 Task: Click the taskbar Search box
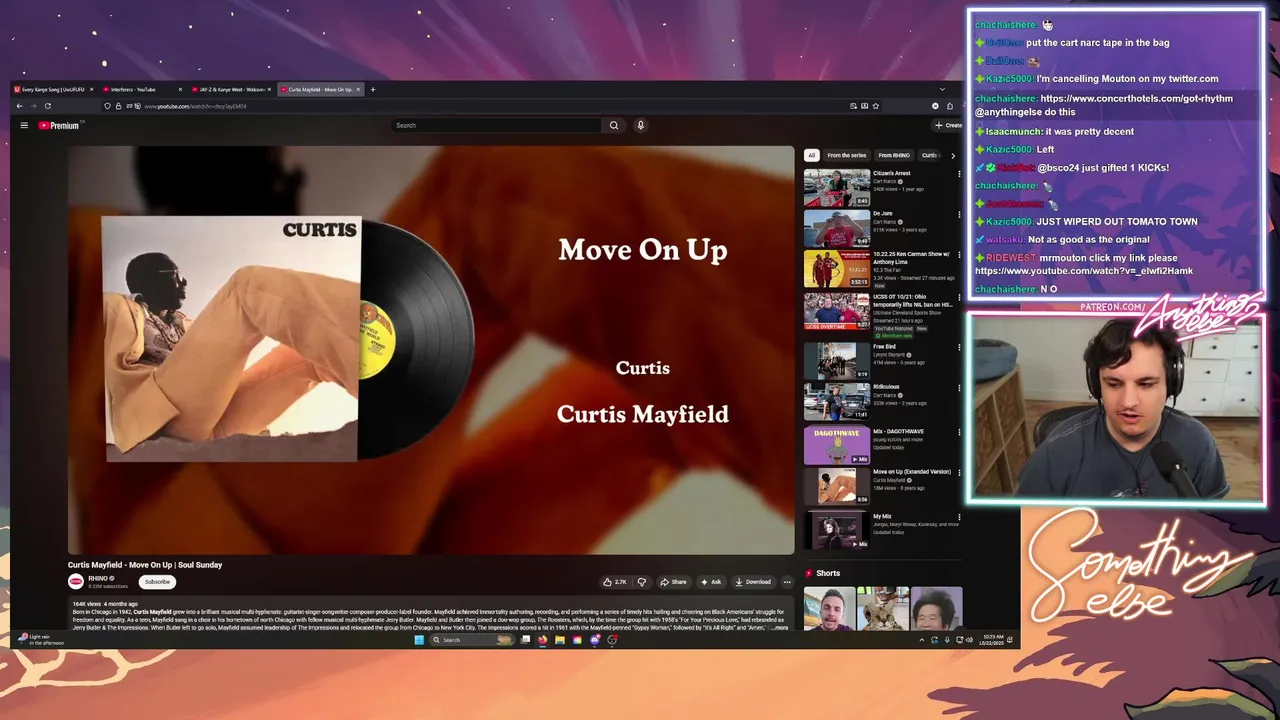point(470,640)
